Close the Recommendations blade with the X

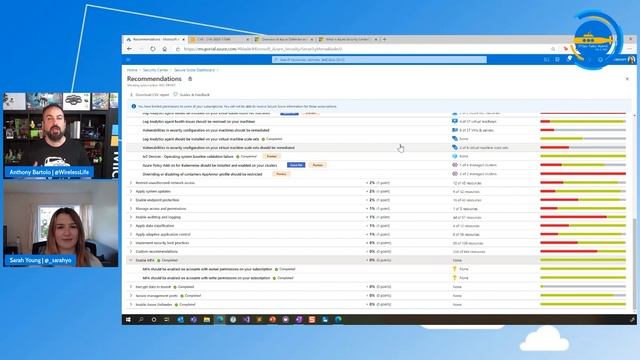(627, 79)
